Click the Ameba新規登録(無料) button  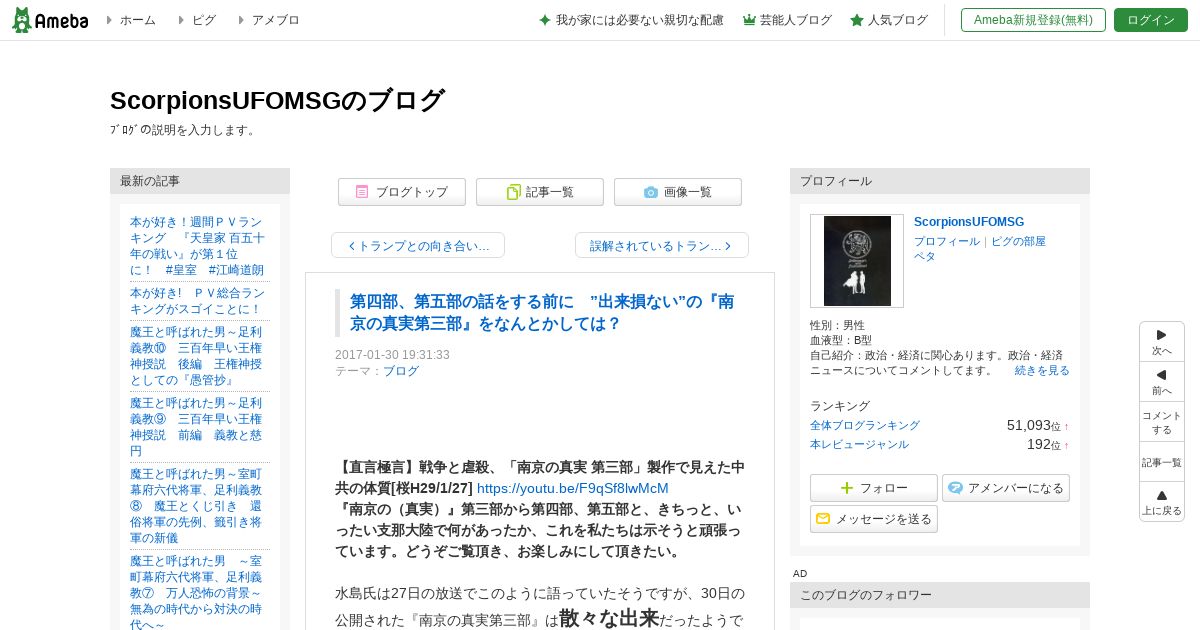1033,20
